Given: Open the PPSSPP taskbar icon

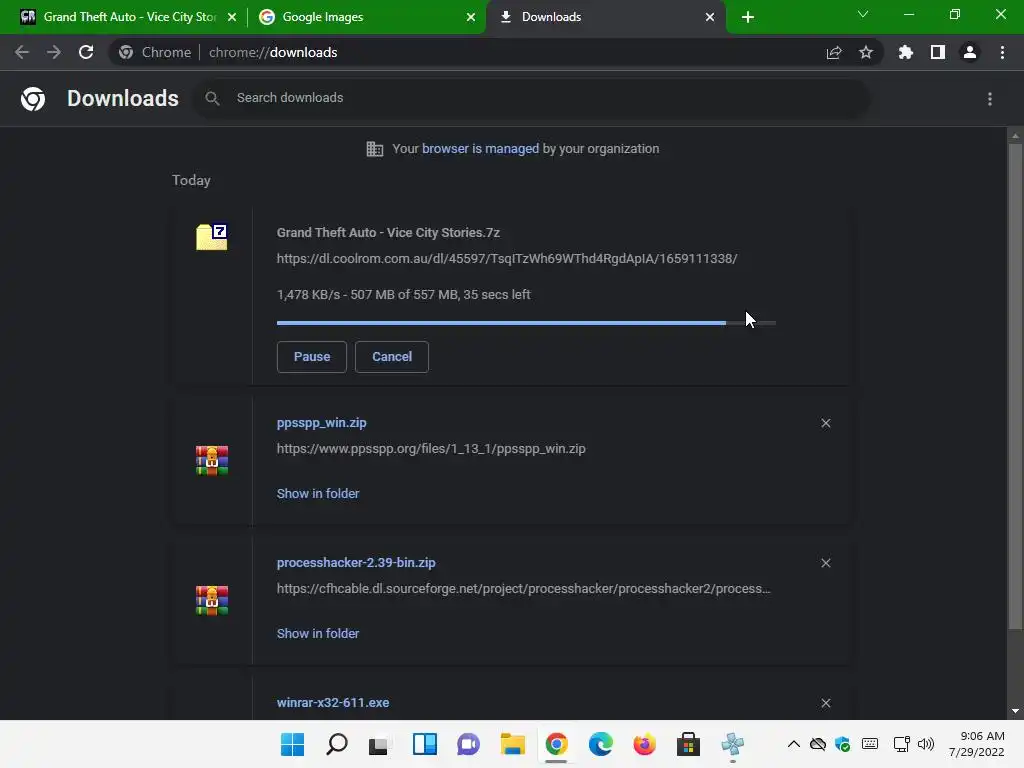Looking at the screenshot, I should pyautogui.click(x=732, y=744).
